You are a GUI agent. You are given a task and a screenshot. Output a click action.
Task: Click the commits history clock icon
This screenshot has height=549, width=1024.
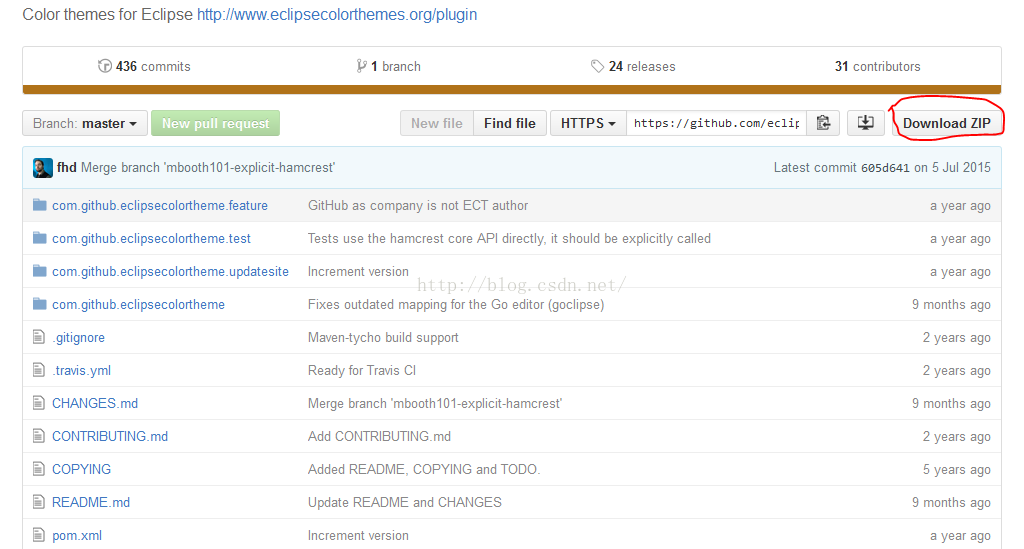104,66
